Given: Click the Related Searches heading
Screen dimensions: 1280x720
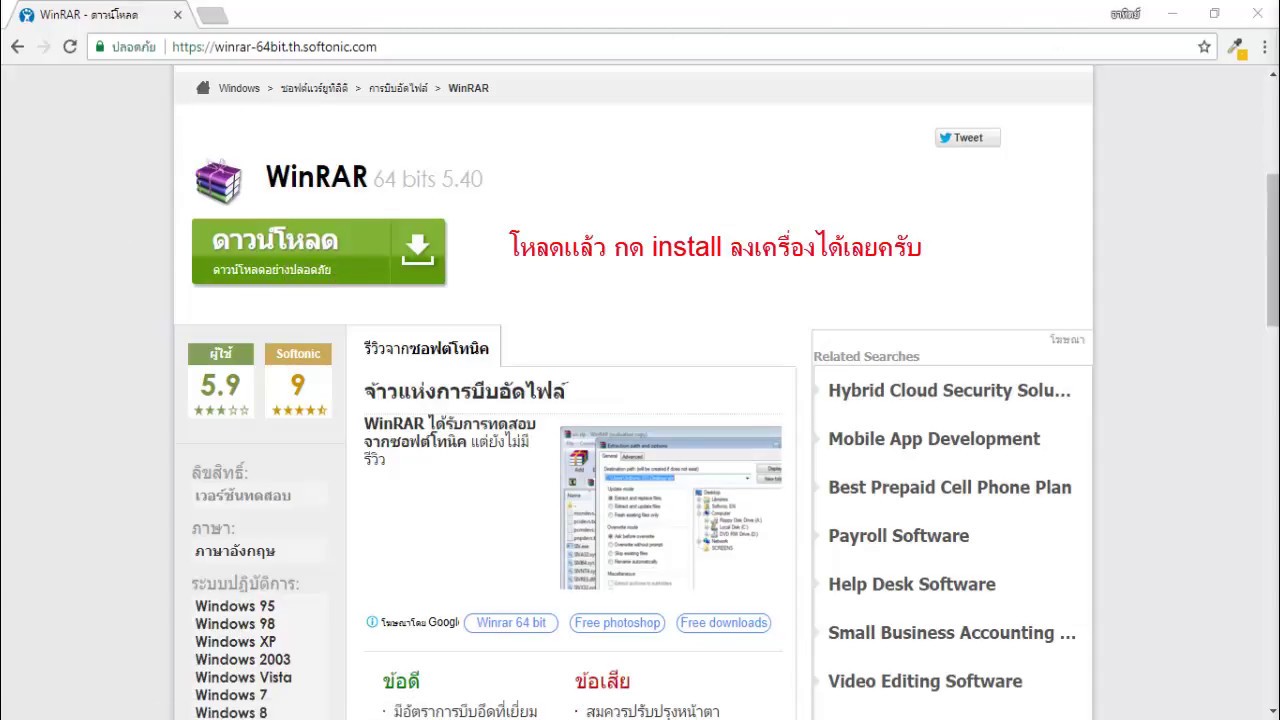Looking at the screenshot, I should coord(866,356).
